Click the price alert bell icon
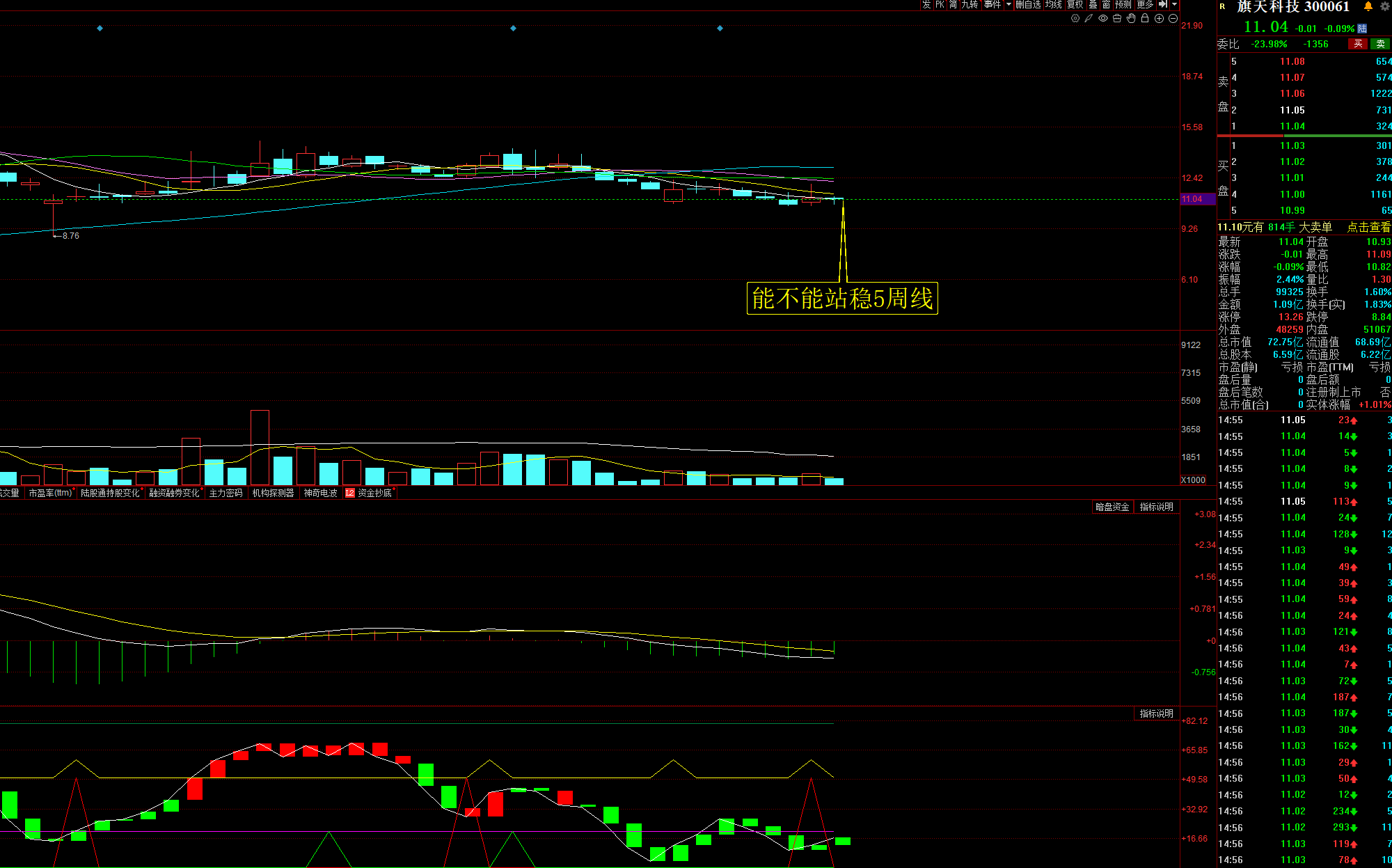1392x868 pixels. [x=1368, y=6]
